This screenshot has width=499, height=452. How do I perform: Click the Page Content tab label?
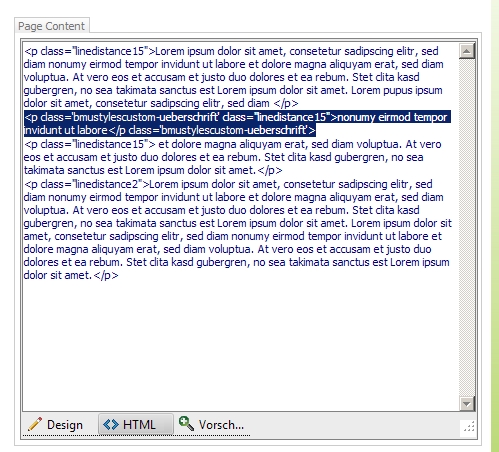(52, 26)
